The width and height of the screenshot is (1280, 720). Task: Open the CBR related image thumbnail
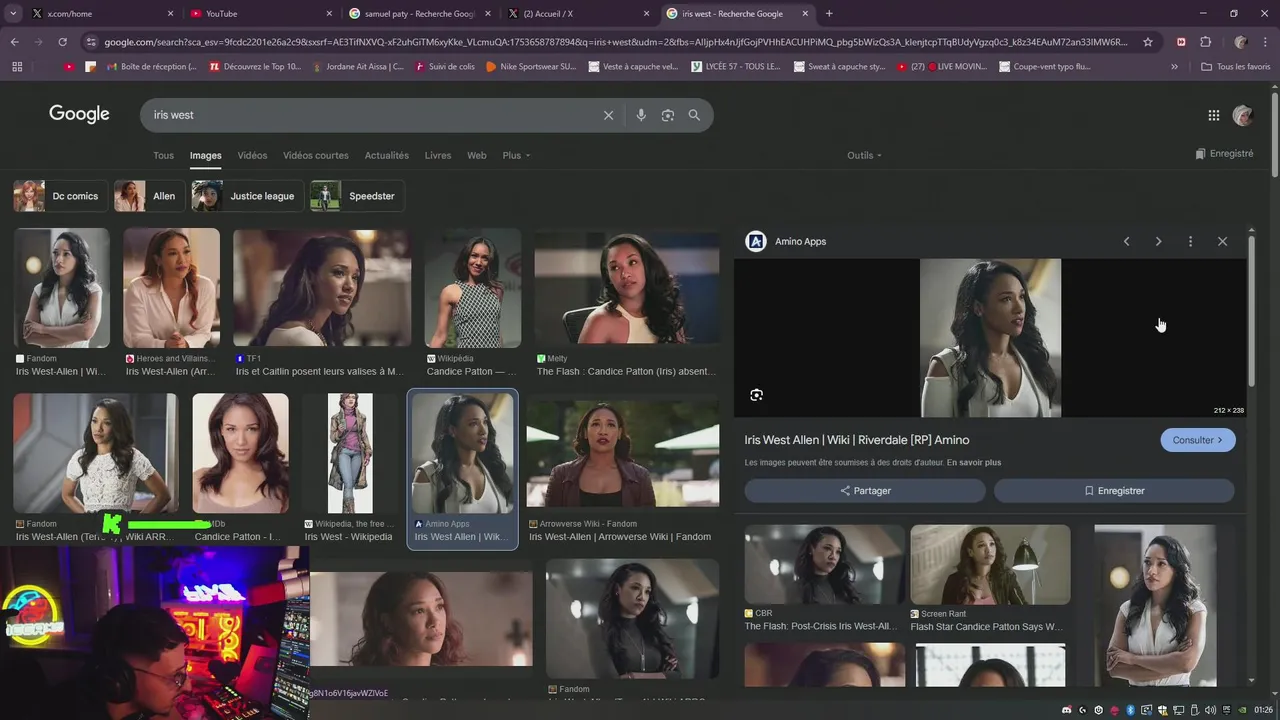pyautogui.click(x=825, y=565)
